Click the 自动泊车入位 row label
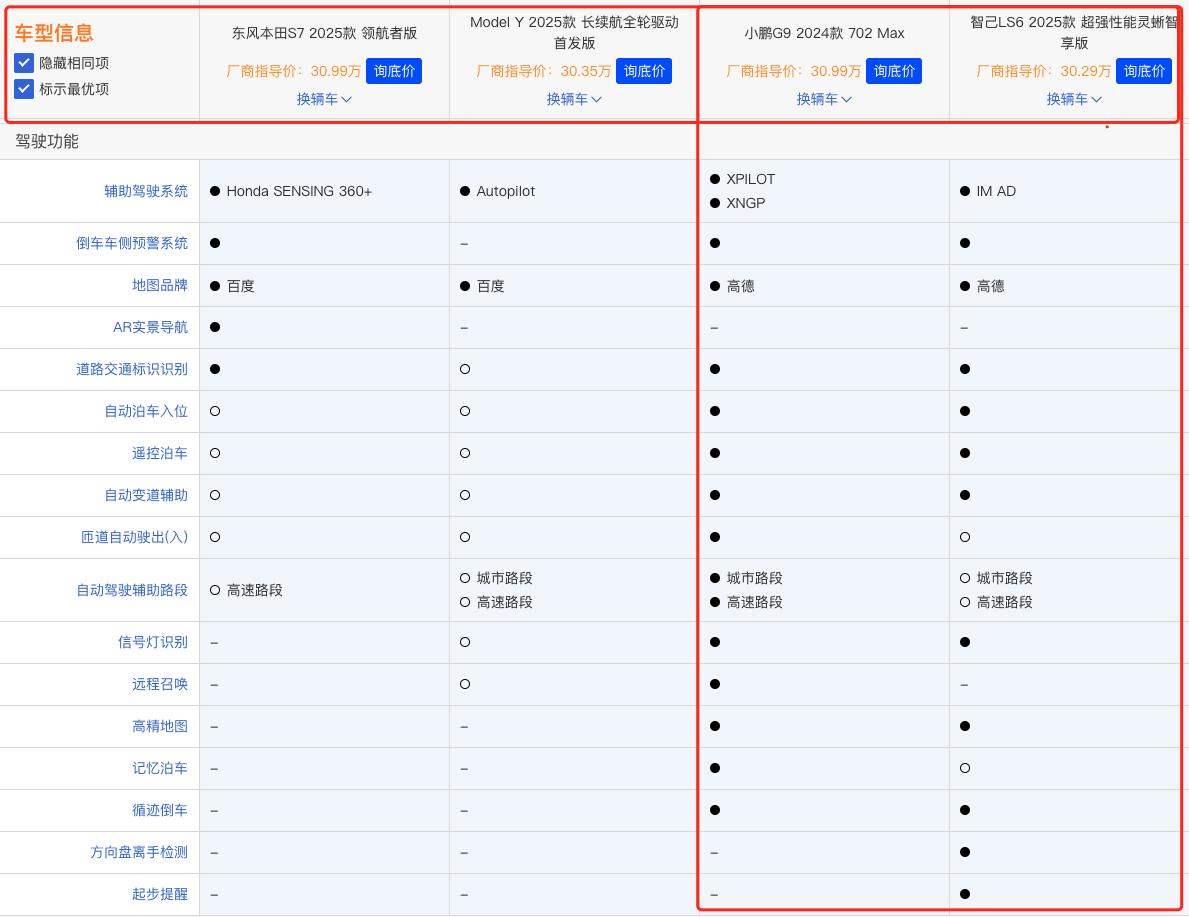 (x=146, y=411)
